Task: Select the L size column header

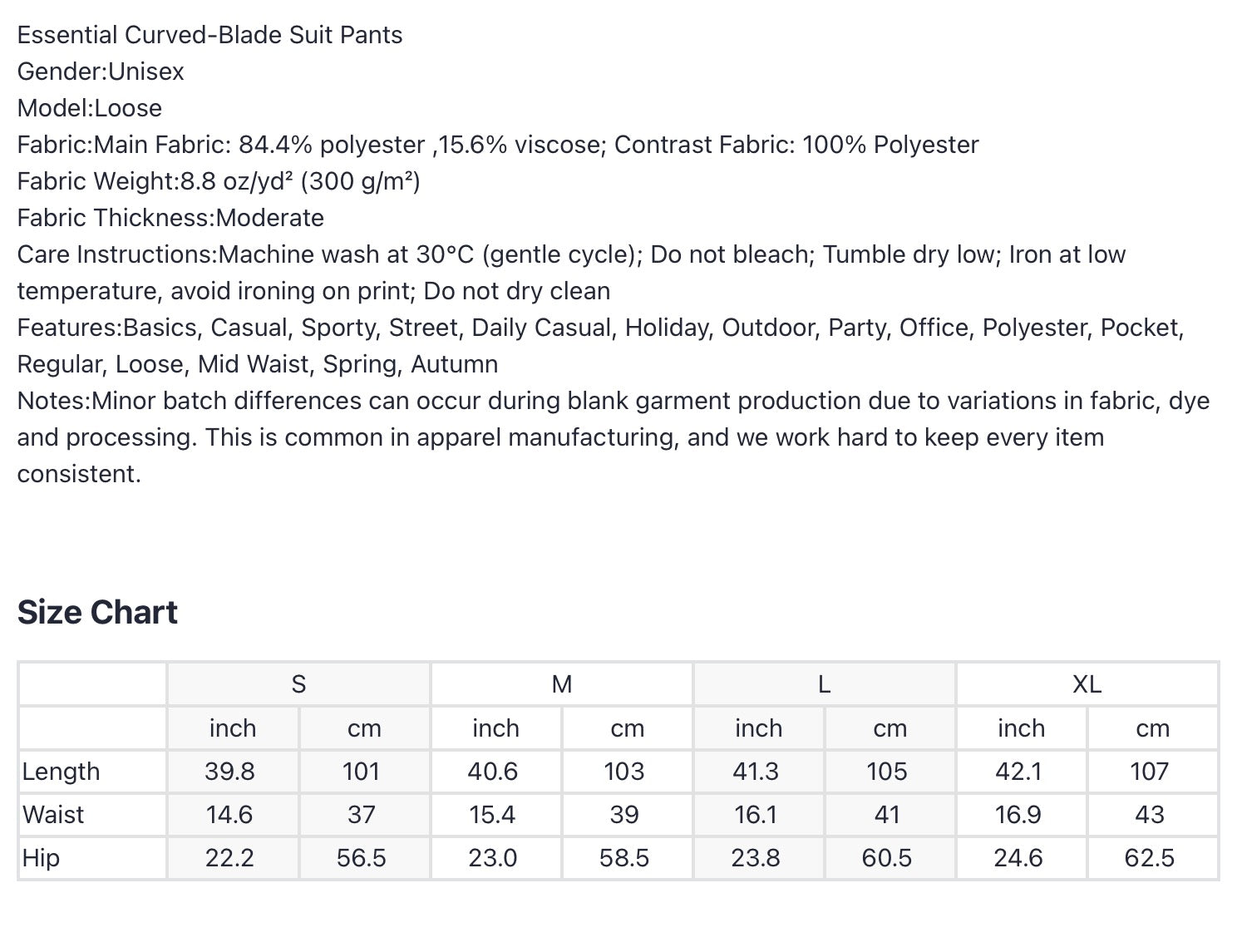Action: [824, 684]
